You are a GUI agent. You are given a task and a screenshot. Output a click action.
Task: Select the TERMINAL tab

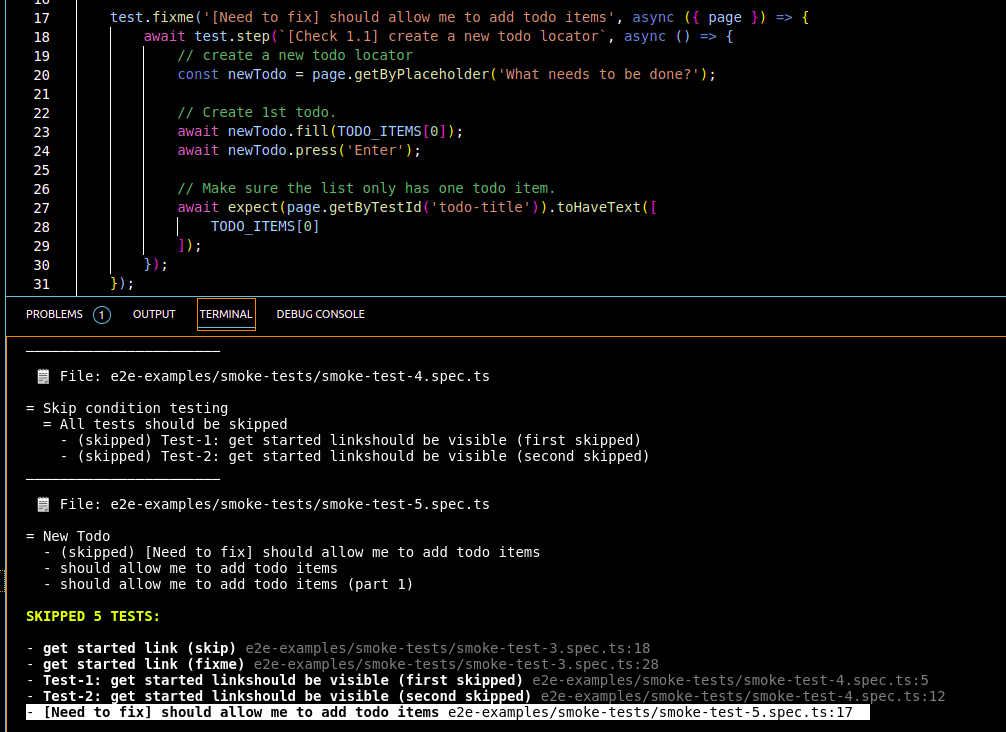click(x=226, y=314)
